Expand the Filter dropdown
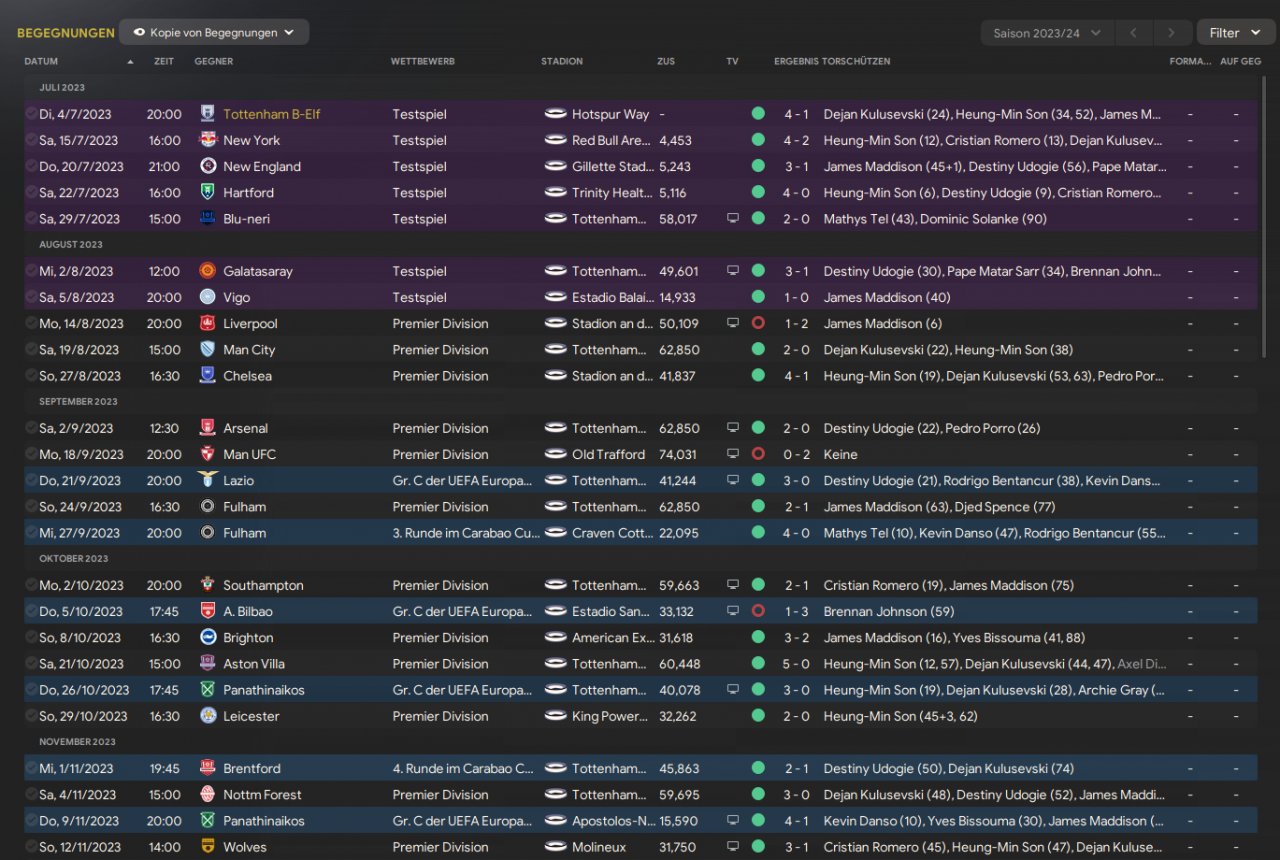Viewport: 1280px width, 860px height. click(x=1235, y=33)
